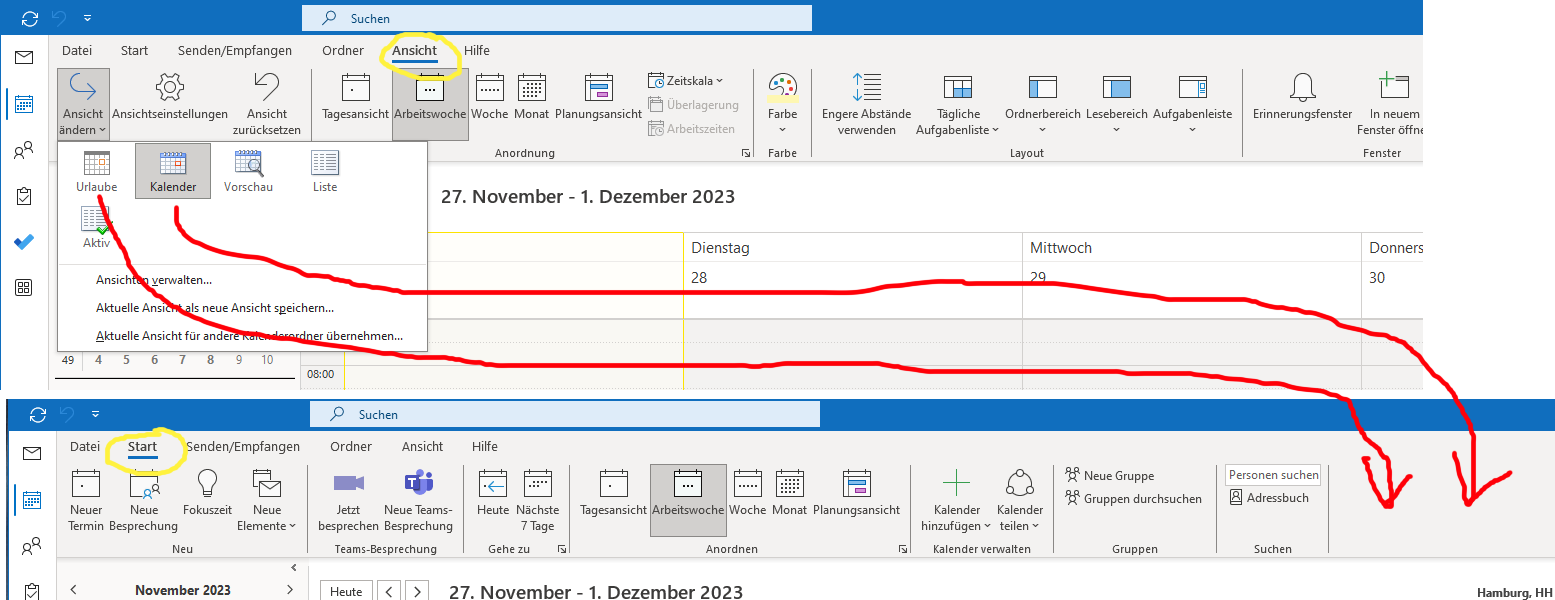Viewport: 1555px width, 600px height.
Task: Go to previous week arrow button
Action: [390, 591]
